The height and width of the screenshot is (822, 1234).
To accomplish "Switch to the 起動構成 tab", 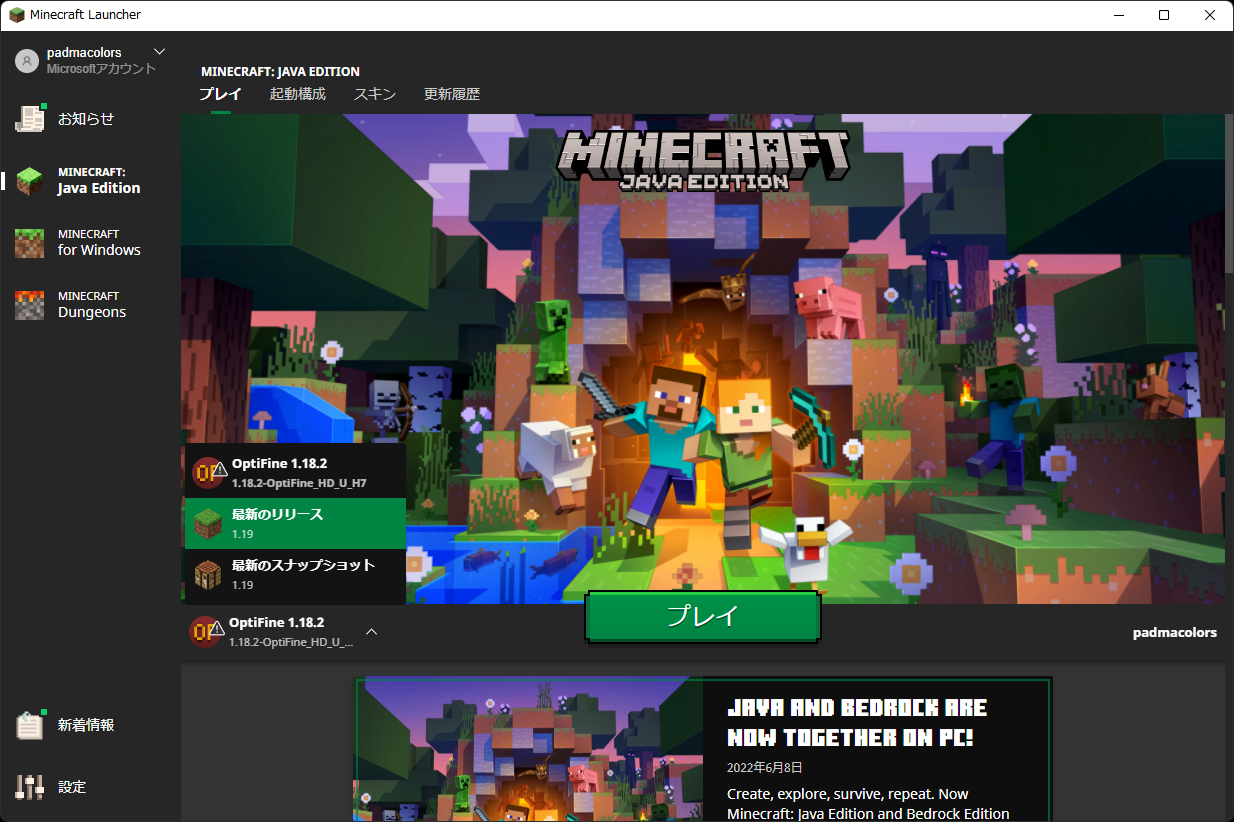I will [x=297, y=94].
